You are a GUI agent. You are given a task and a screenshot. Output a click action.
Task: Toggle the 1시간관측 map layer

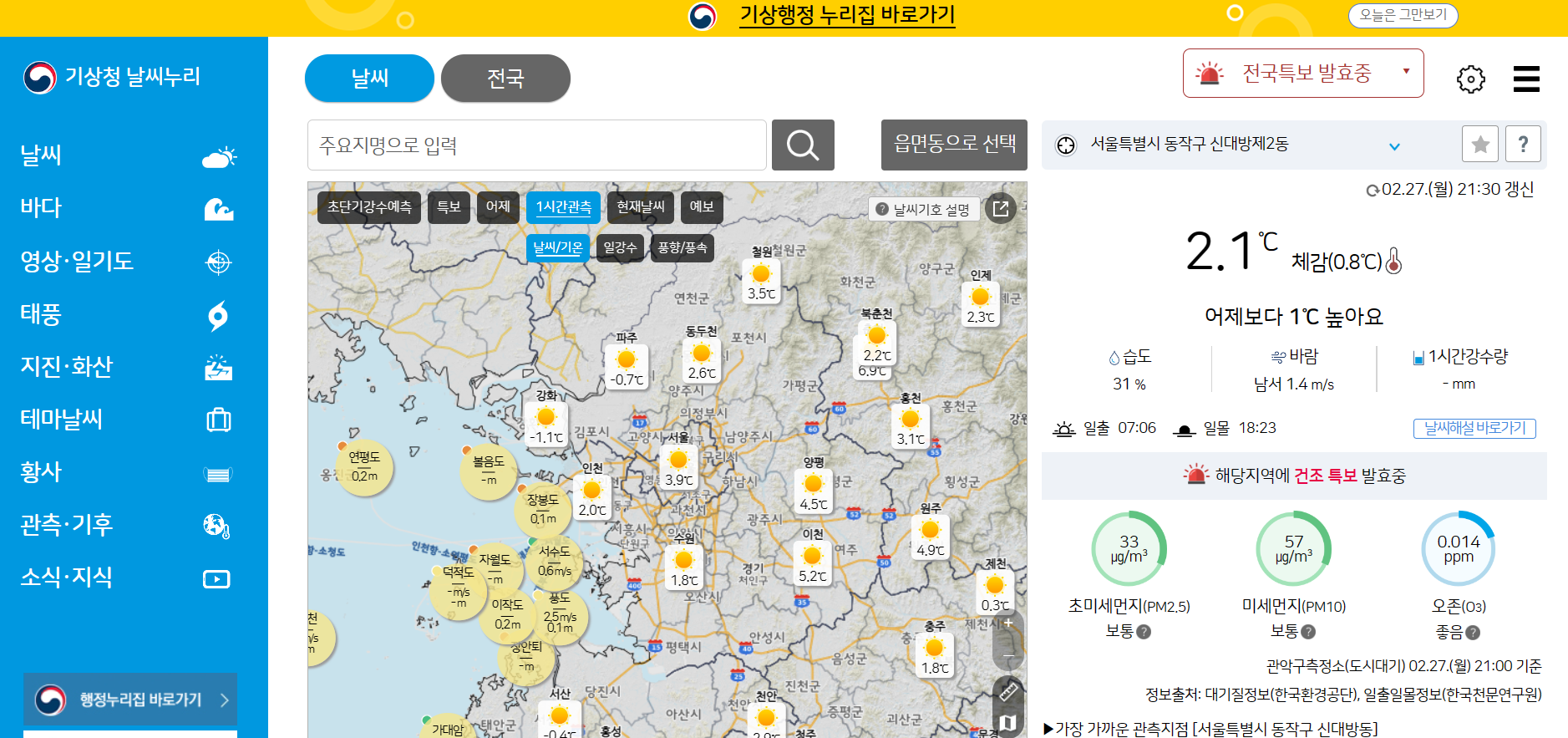point(563,206)
